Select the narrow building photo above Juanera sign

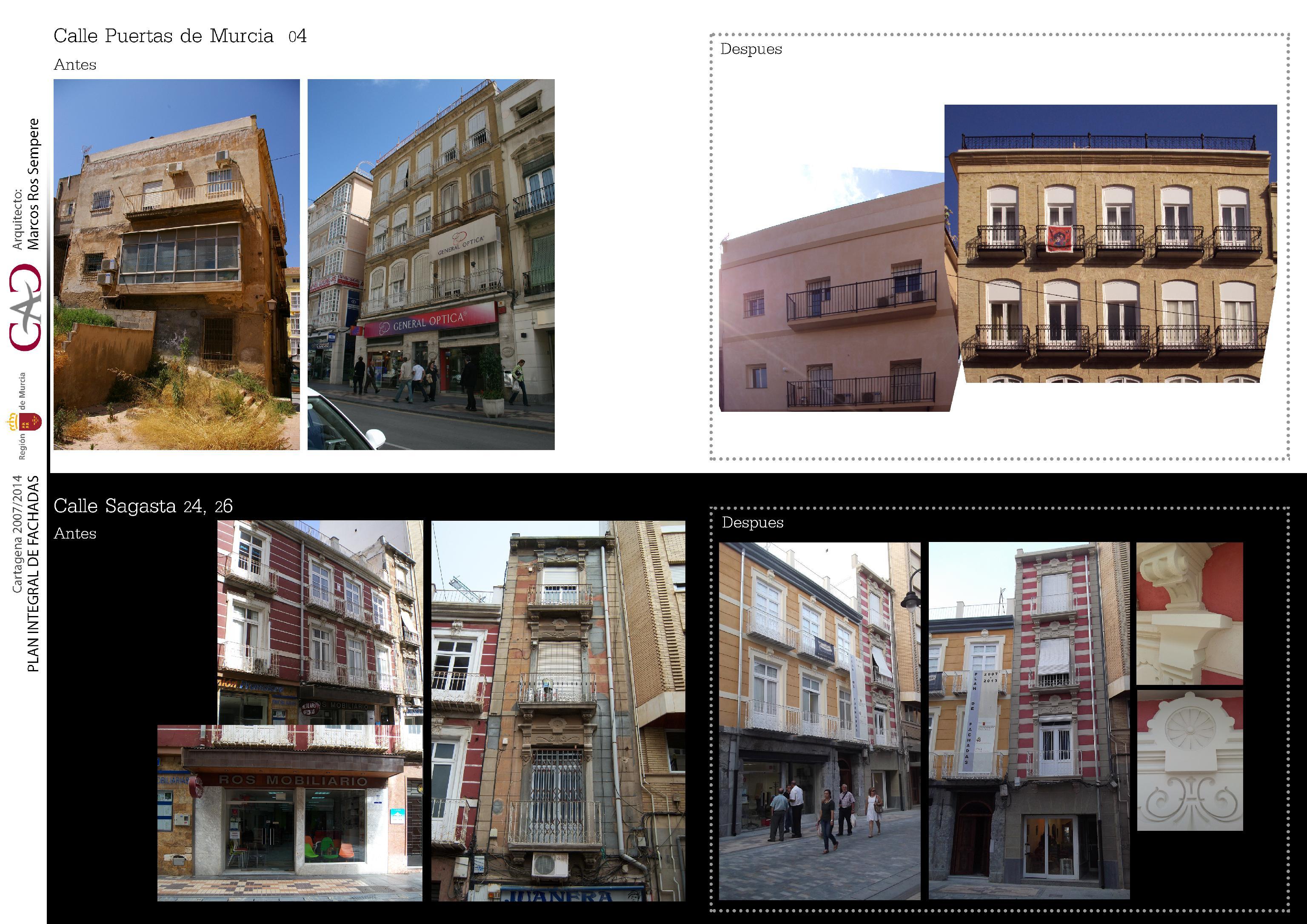tap(558, 710)
